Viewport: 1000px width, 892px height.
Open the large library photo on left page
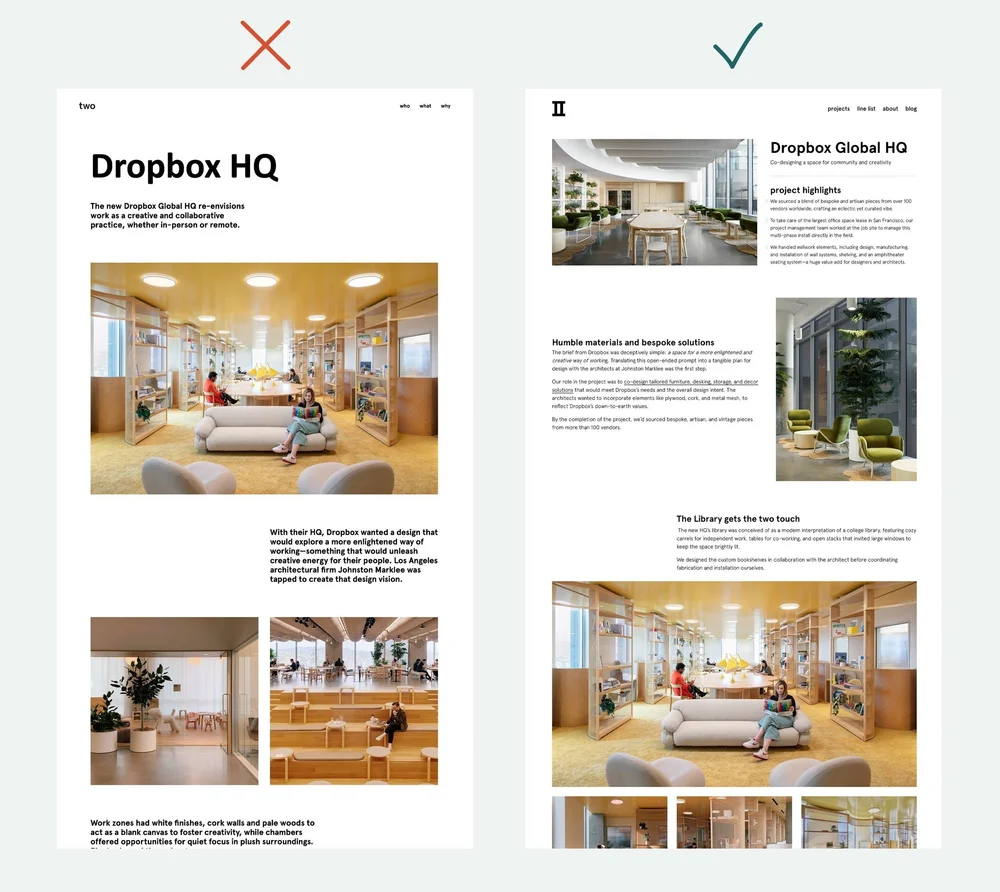click(x=264, y=378)
